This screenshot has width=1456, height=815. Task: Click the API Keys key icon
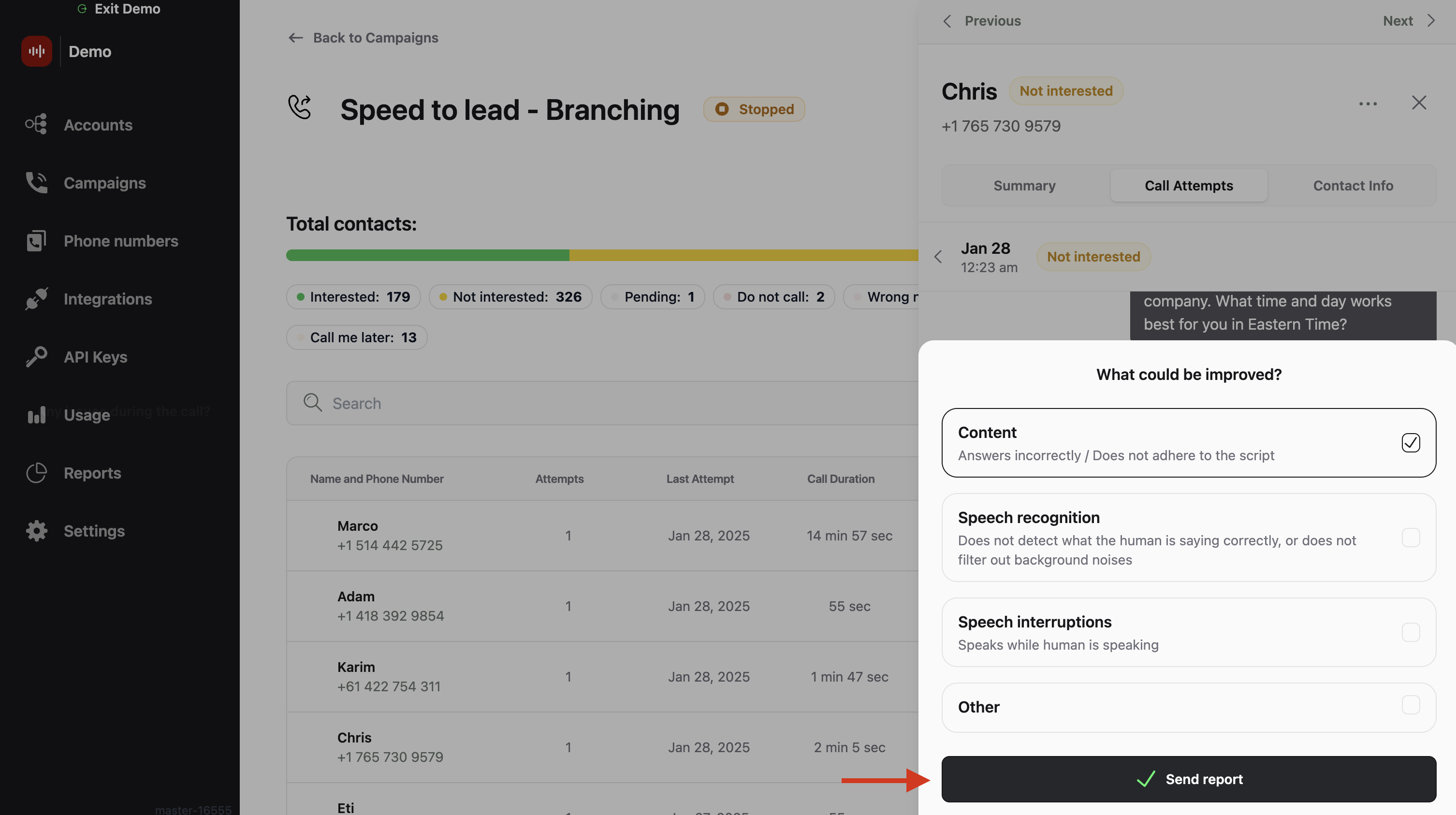click(x=36, y=357)
